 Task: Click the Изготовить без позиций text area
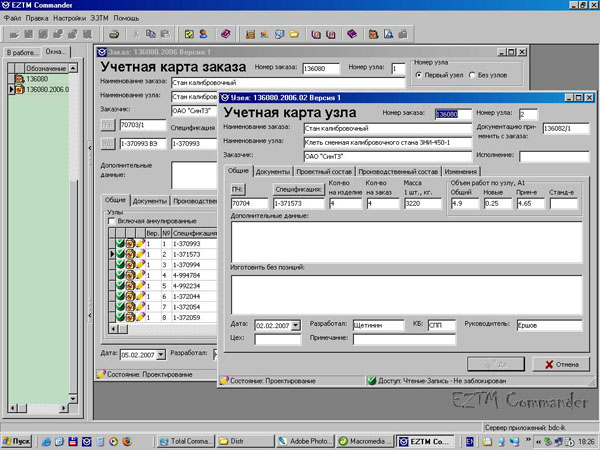406,294
